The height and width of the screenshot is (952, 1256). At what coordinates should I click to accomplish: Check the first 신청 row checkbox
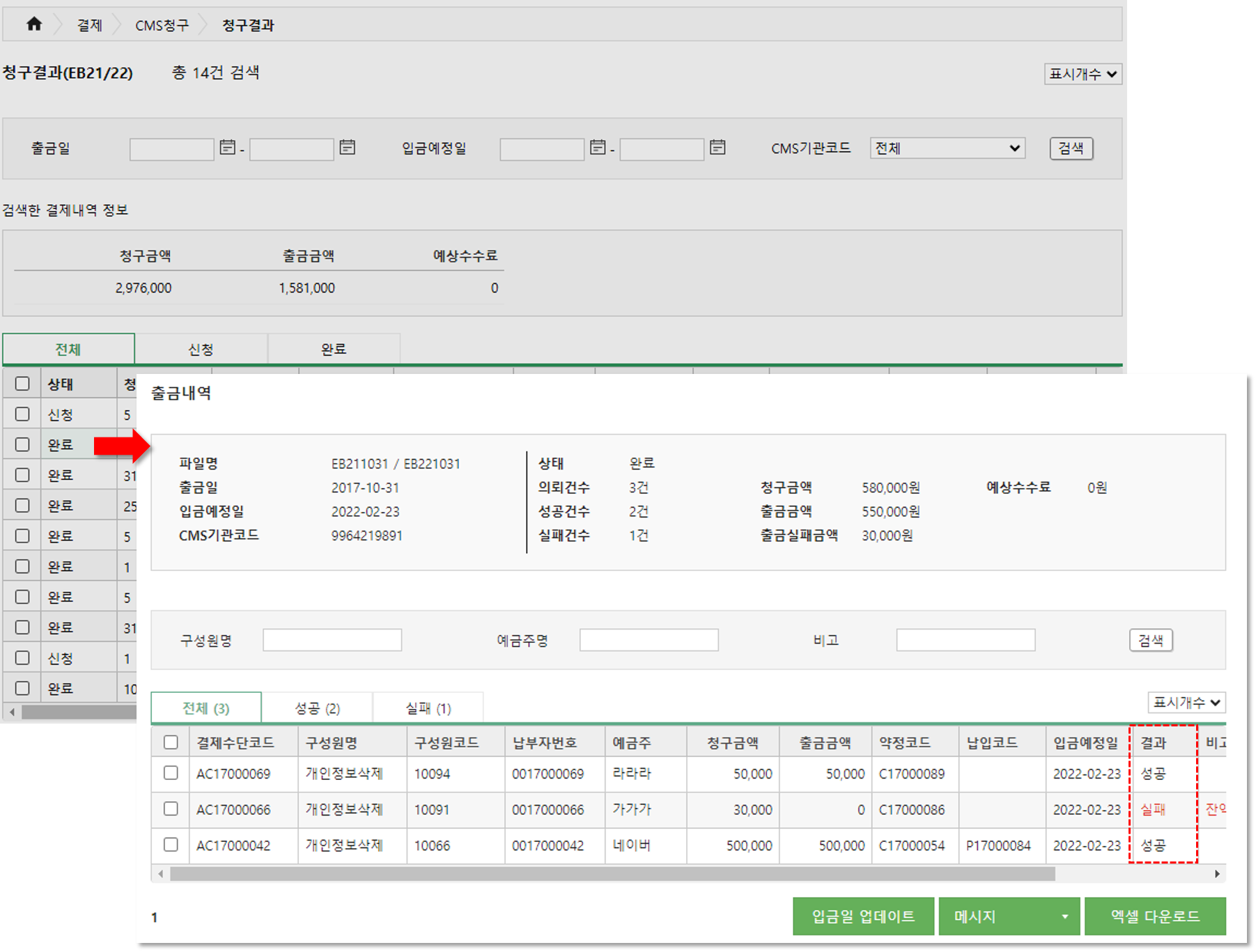pyautogui.click(x=22, y=414)
